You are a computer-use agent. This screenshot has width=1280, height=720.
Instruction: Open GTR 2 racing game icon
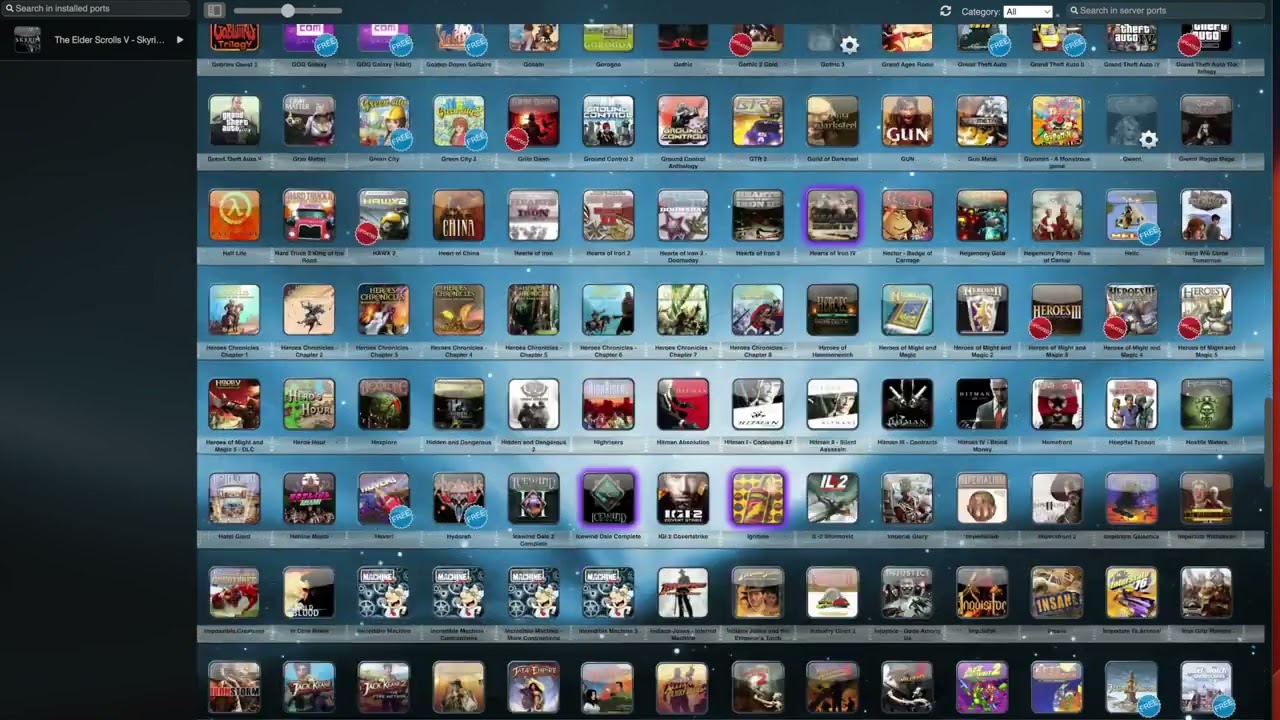[758, 121]
